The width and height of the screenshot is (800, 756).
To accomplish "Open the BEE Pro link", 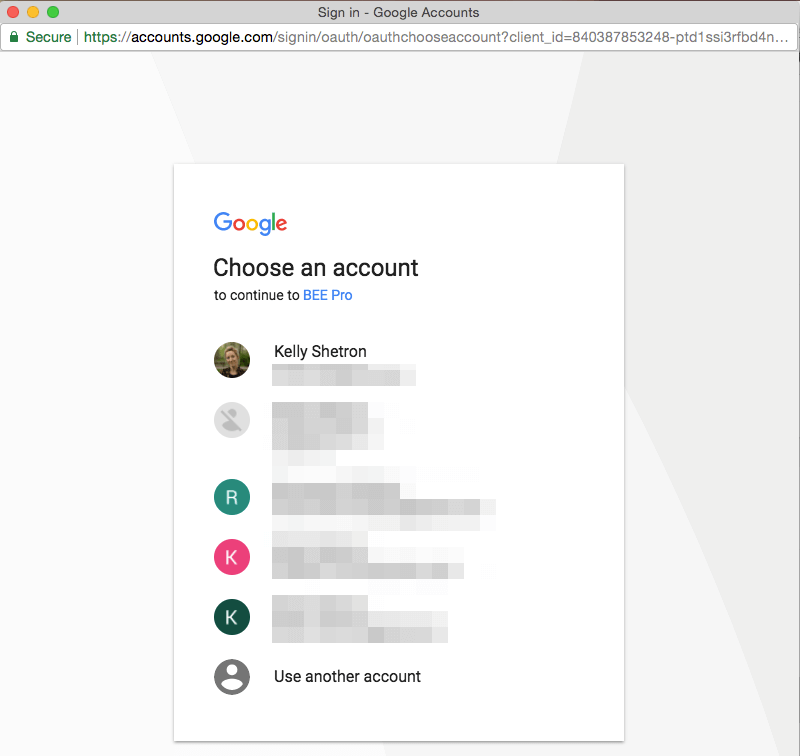I will pos(328,295).
